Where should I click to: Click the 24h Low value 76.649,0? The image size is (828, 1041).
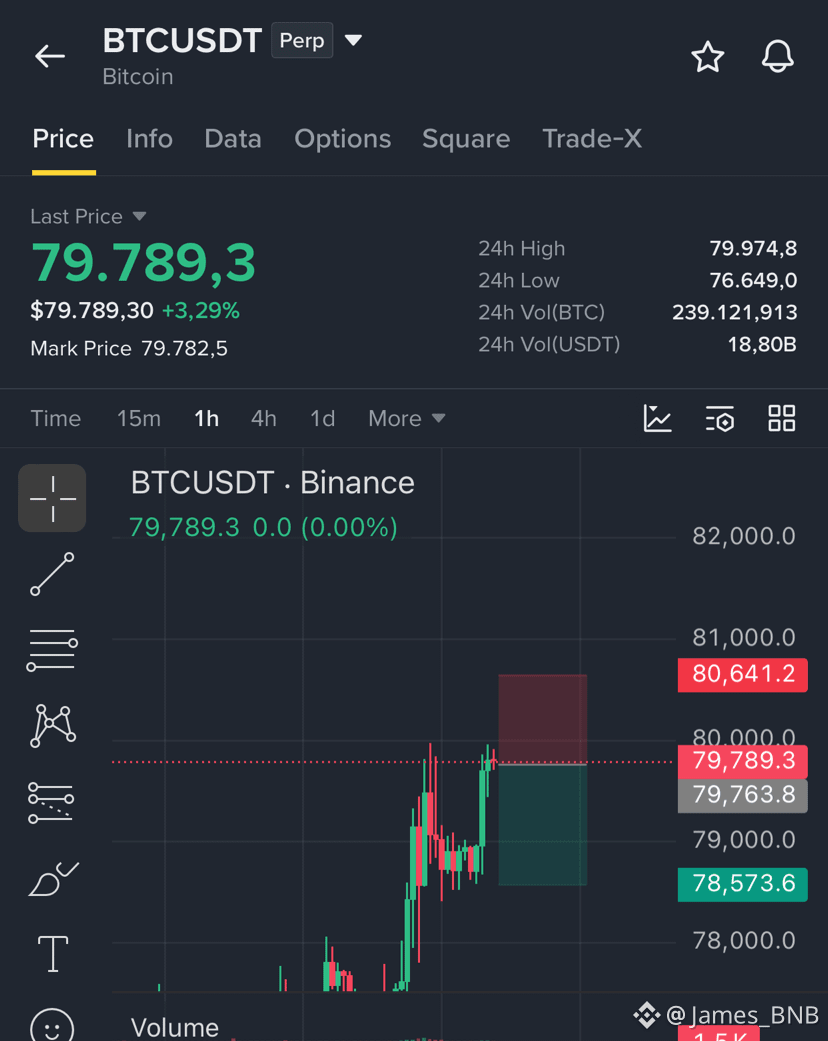[x=753, y=280]
